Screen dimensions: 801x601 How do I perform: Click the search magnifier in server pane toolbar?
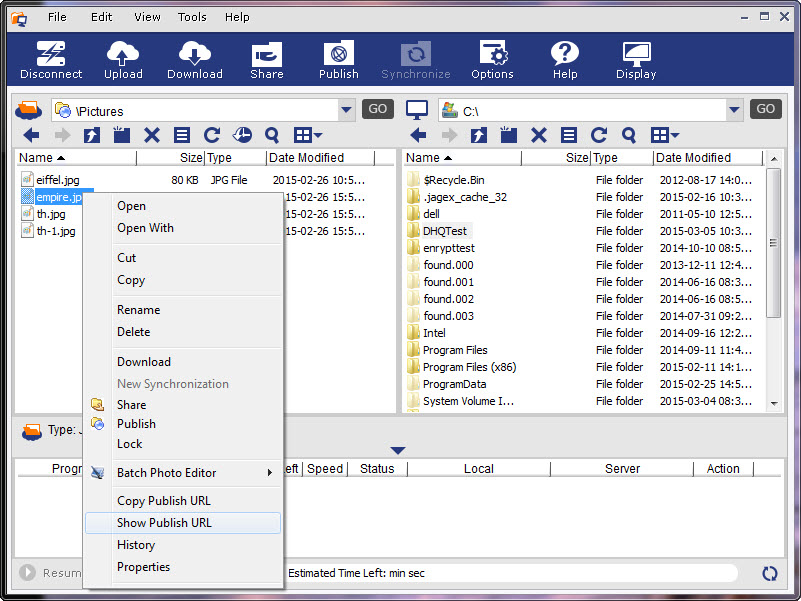click(x=272, y=135)
